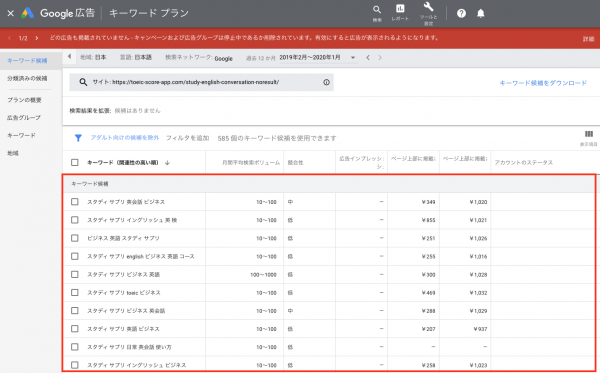Click the 100~1000 search volume cell
This screenshot has height=373, width=600.
pyautogui.click(x=263, y=275)
